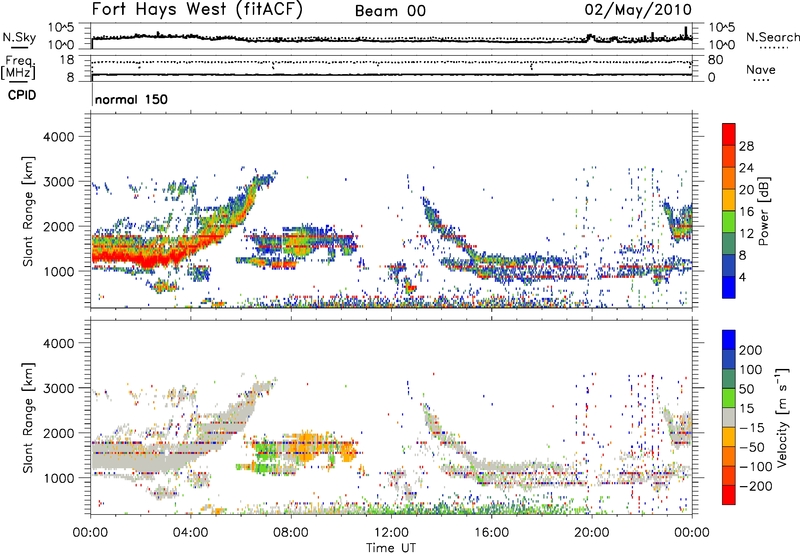This screenshot has width=800, height=554.
Task: Click '1000' tick on power panel
Action: pyautogui.click(x=58, y=271)
